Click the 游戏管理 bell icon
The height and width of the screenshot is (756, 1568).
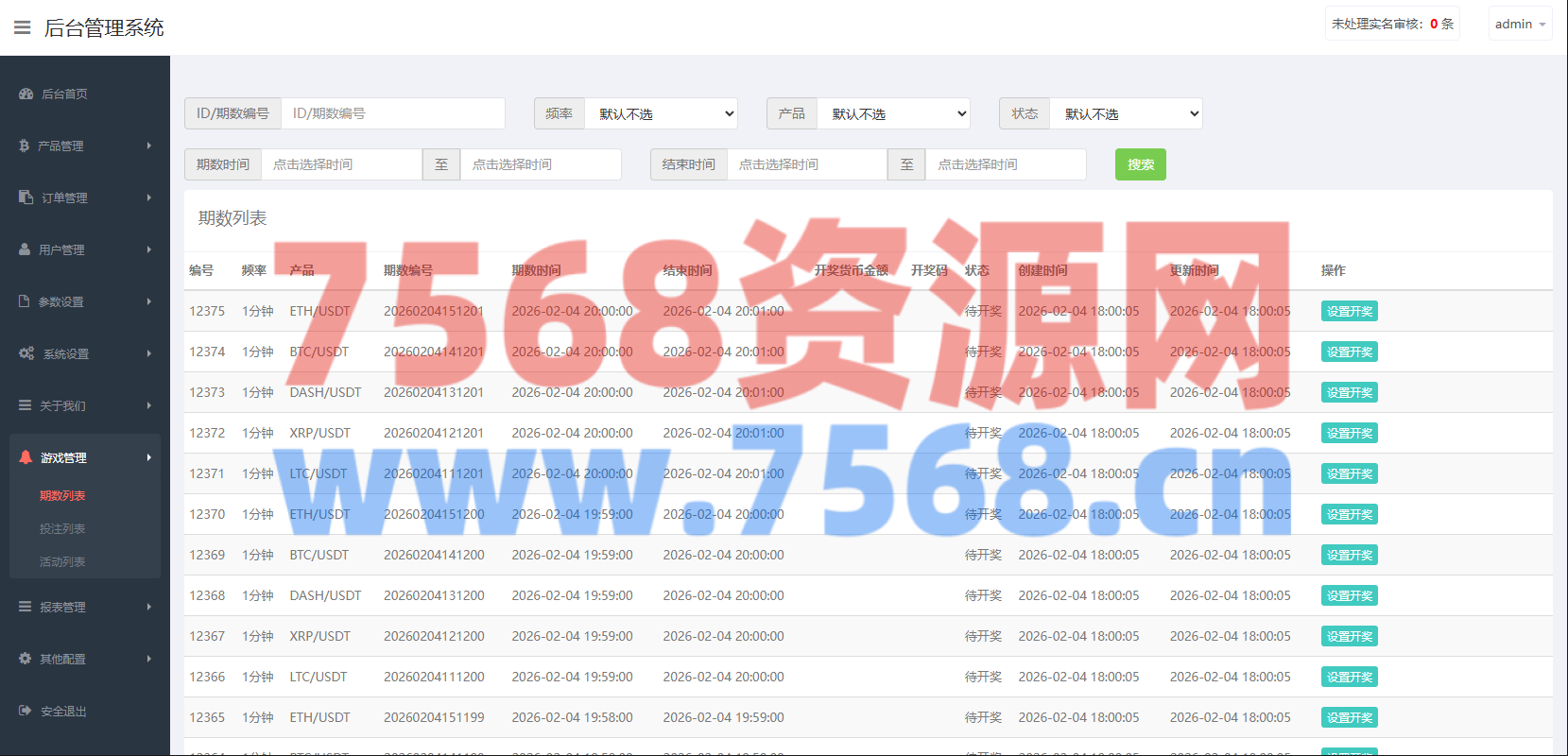click(x=26, y=457)
